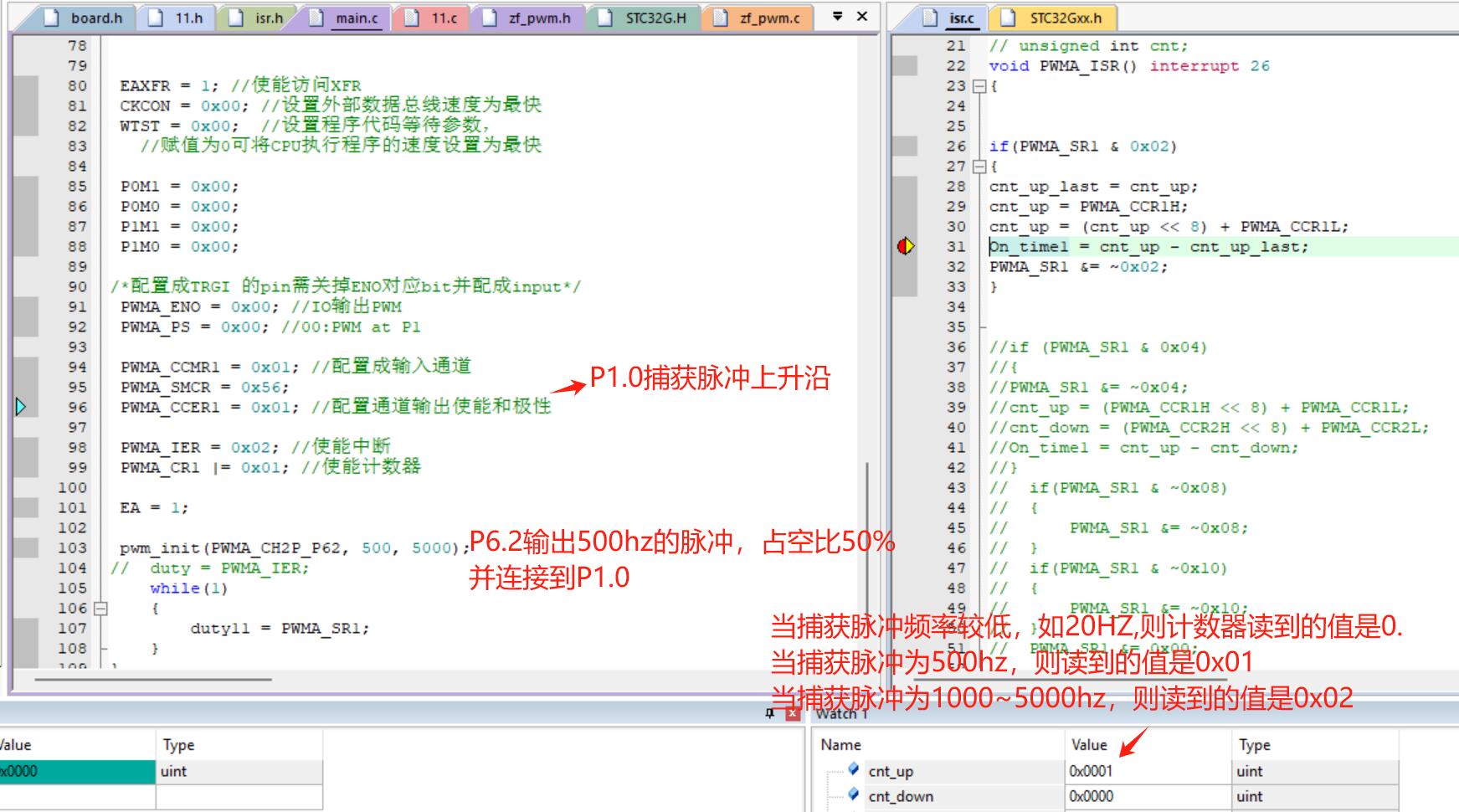Image resolution: width=1459 pixels, height=812 pixels.
Task: Open the zf_pwm.c tab
Action: pyautogui.click(x=758, y=18)
